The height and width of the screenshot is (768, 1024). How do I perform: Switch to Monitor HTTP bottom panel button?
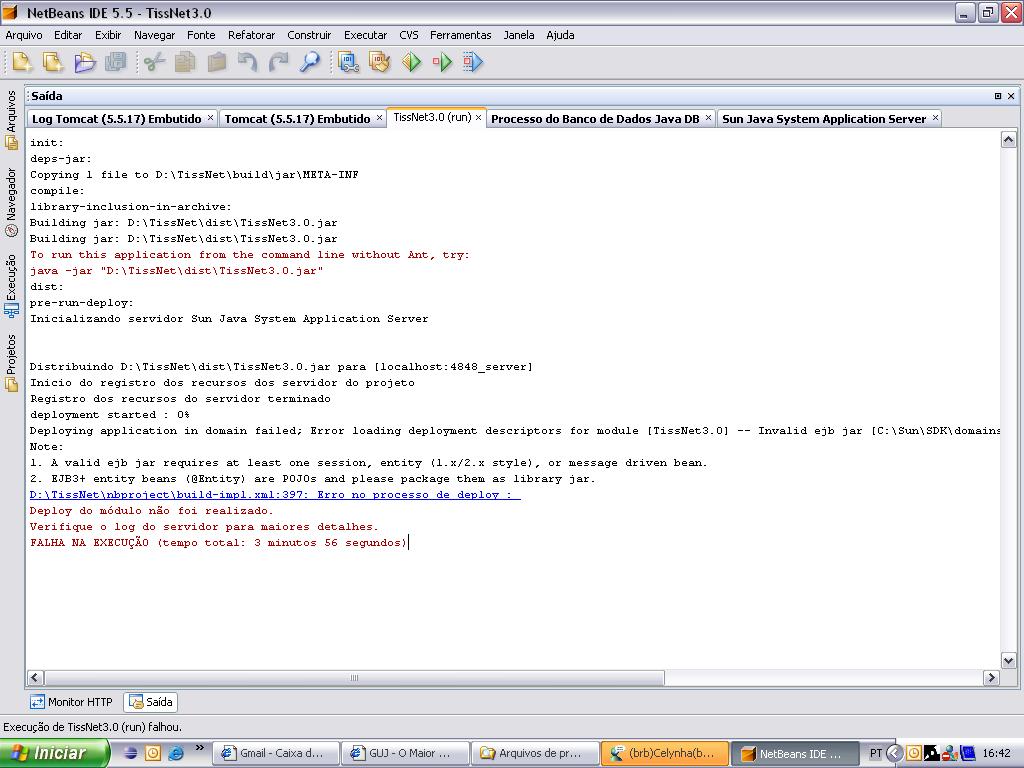coord(71,702)
